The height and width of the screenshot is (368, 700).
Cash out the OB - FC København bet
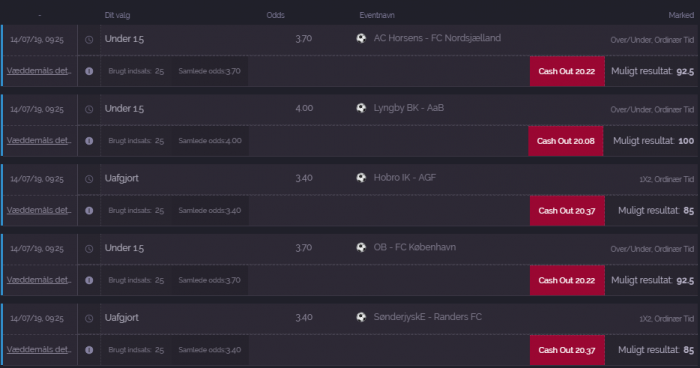coord(567,280)
